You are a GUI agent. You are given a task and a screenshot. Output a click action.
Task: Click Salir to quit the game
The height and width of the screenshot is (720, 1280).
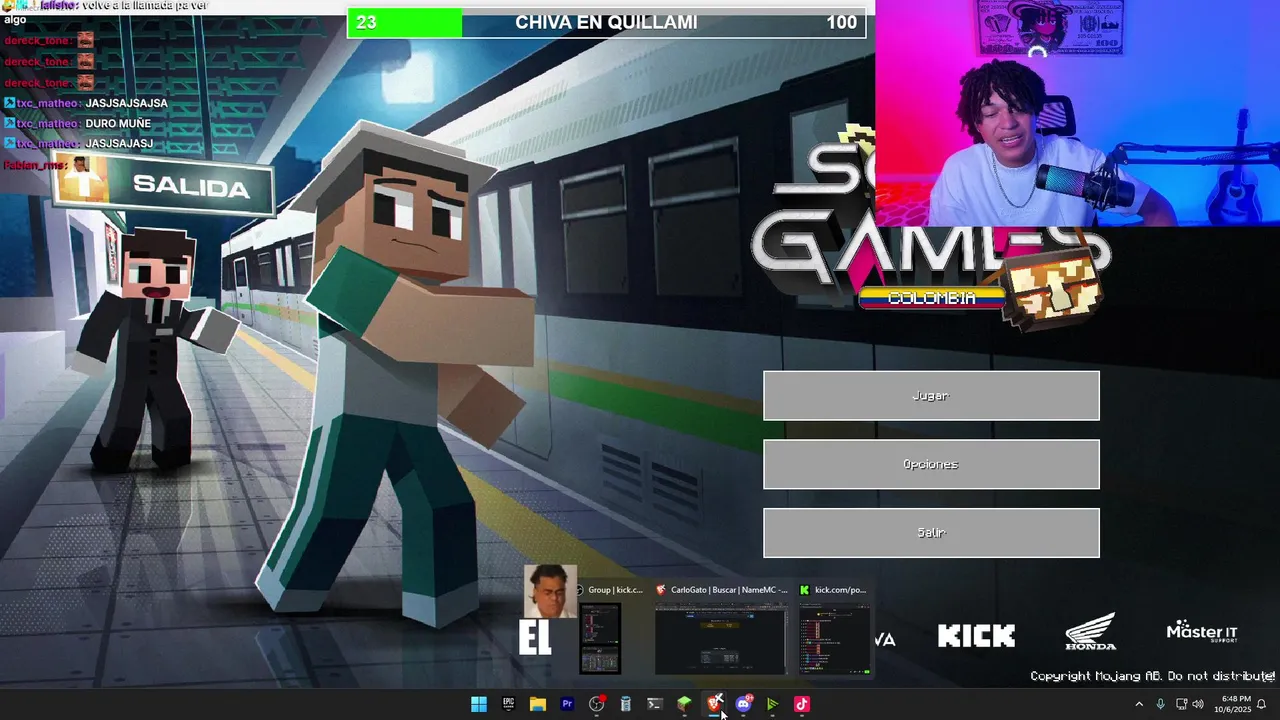pos(931,533)
